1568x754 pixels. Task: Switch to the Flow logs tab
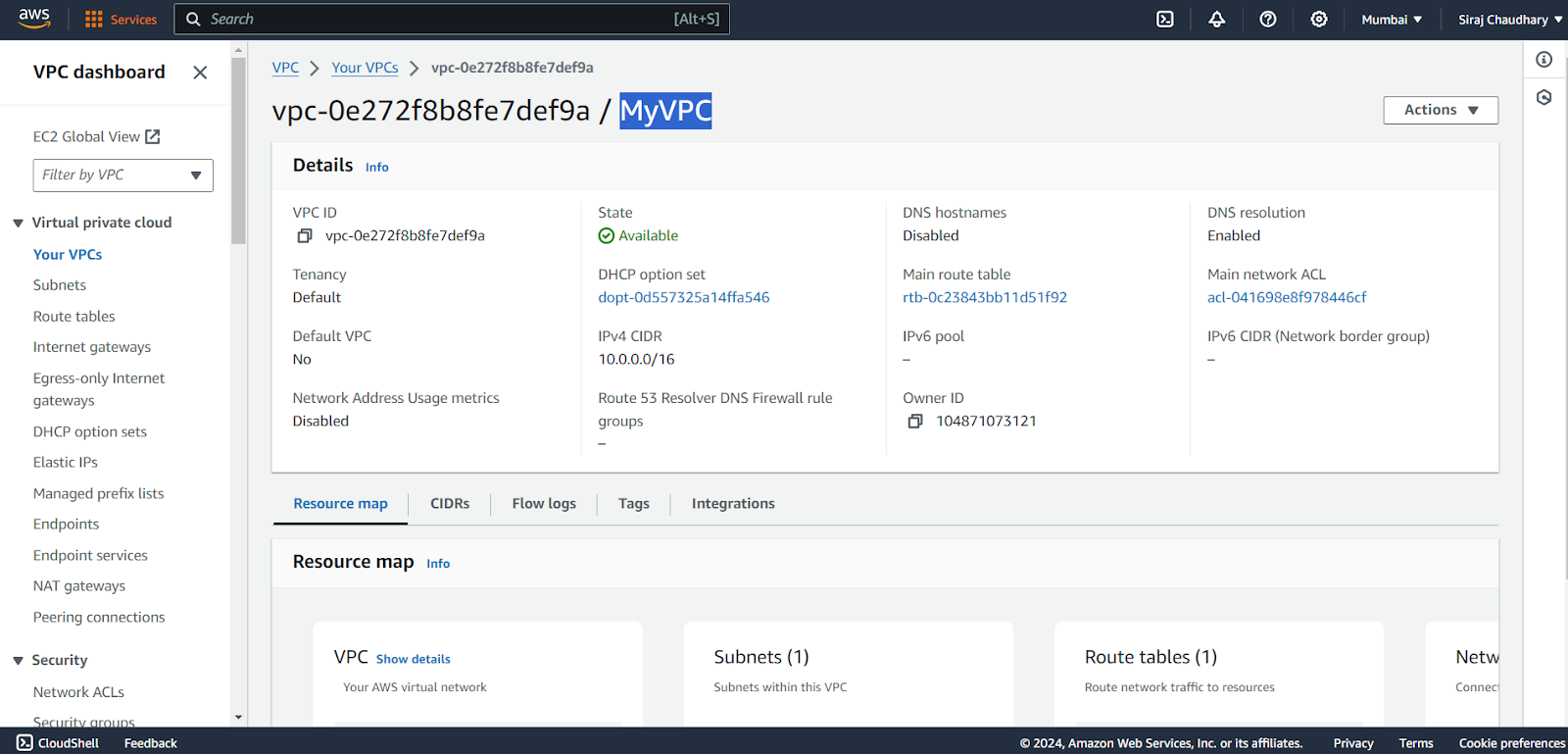pos(544,504)
